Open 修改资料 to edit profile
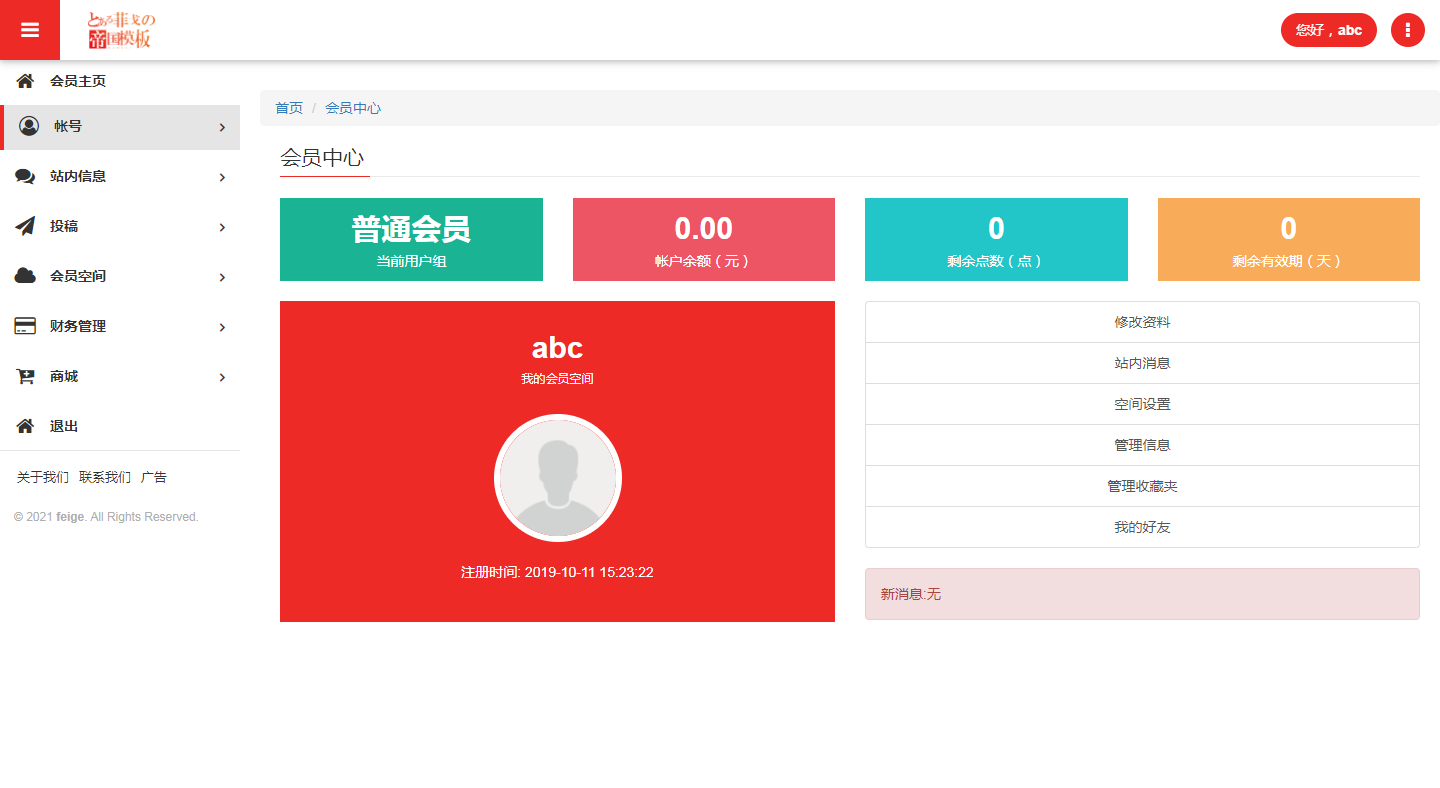The height and width of the screenshot is (788, 1440). [1141, 321]
